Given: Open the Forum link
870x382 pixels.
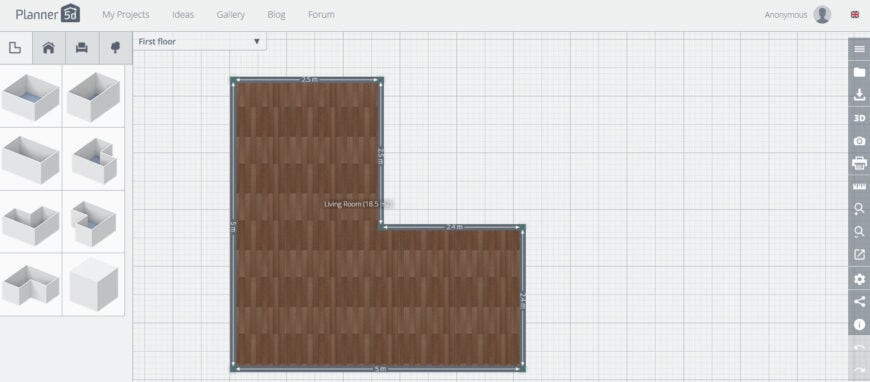Looking at the screenshot, I should click(x=321, y=15).
